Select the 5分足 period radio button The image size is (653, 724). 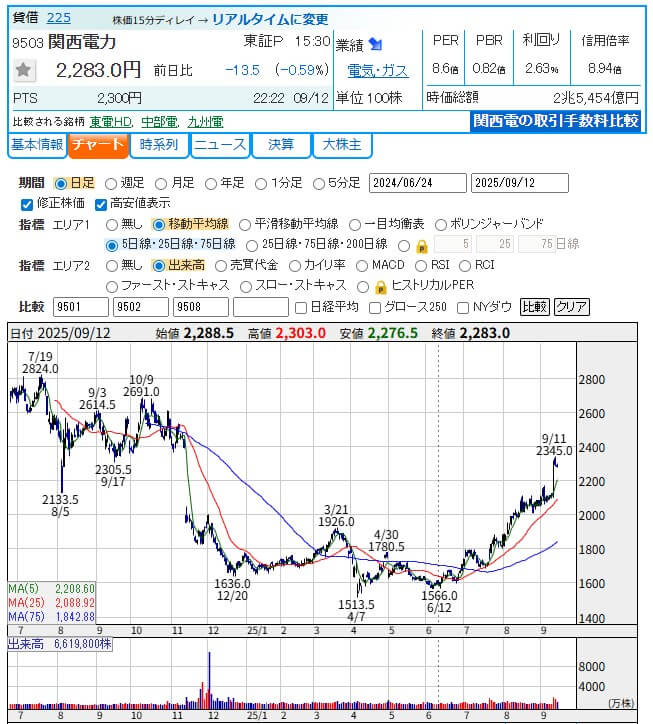point(319,184)
